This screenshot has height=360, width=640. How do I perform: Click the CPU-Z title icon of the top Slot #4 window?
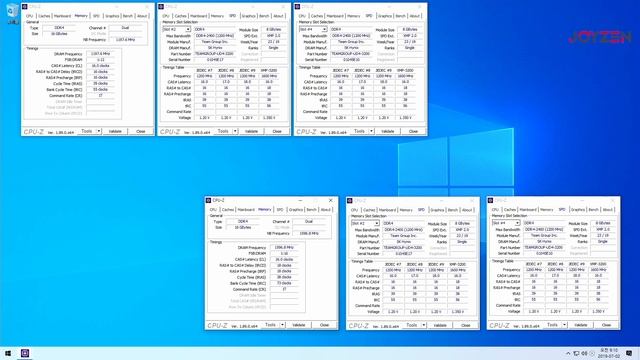click(x=297, y=7)
